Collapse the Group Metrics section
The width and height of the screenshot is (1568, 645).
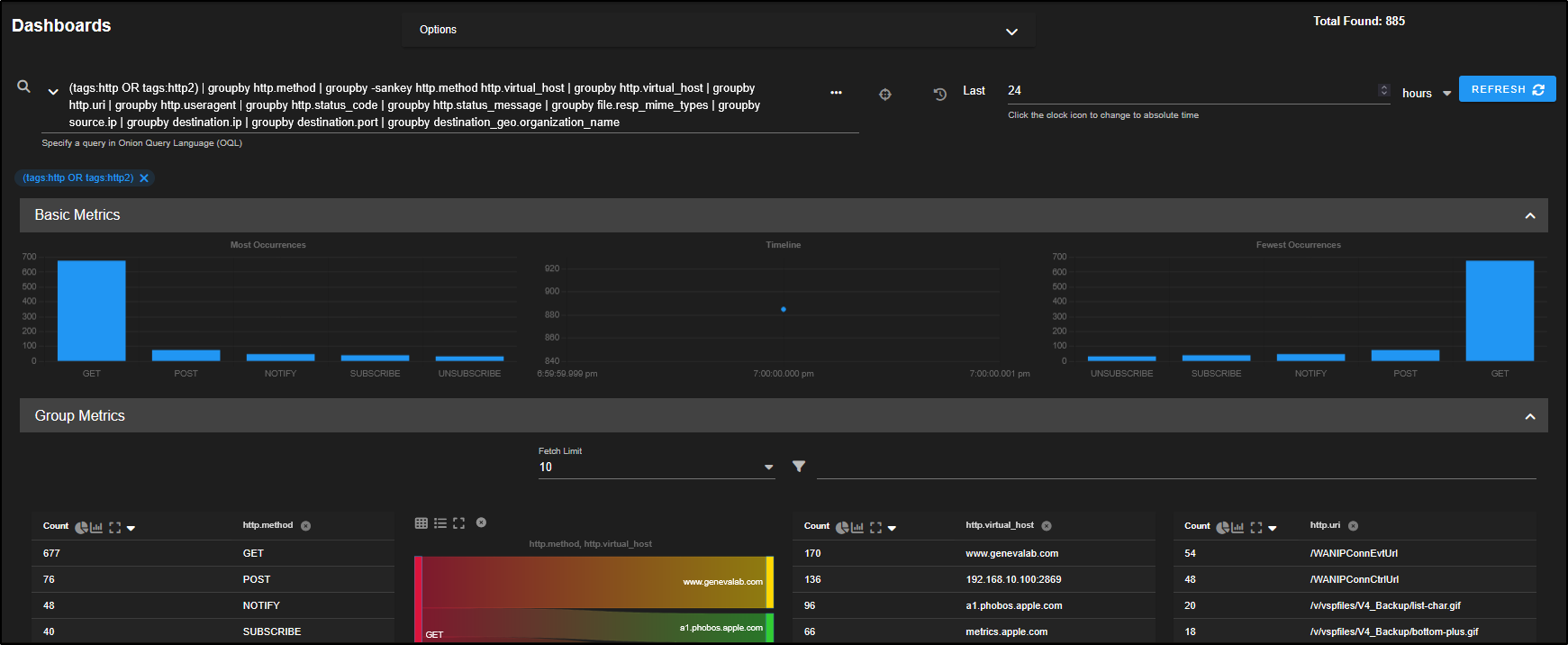[x=1529, y=416]
